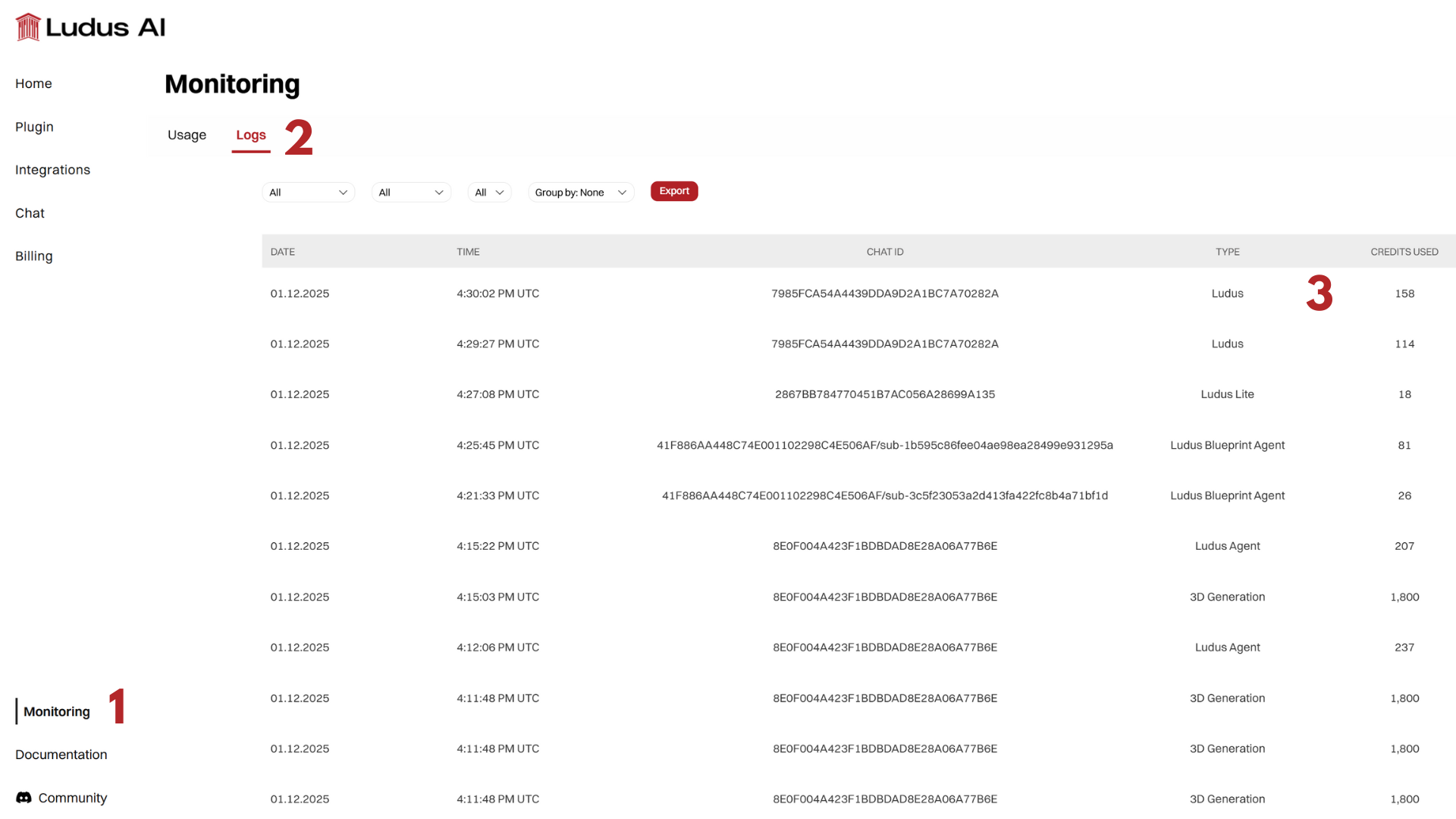This screenshot has width=1456, height=819.
Task: Open the Documentation page
Action: point(61,755)
